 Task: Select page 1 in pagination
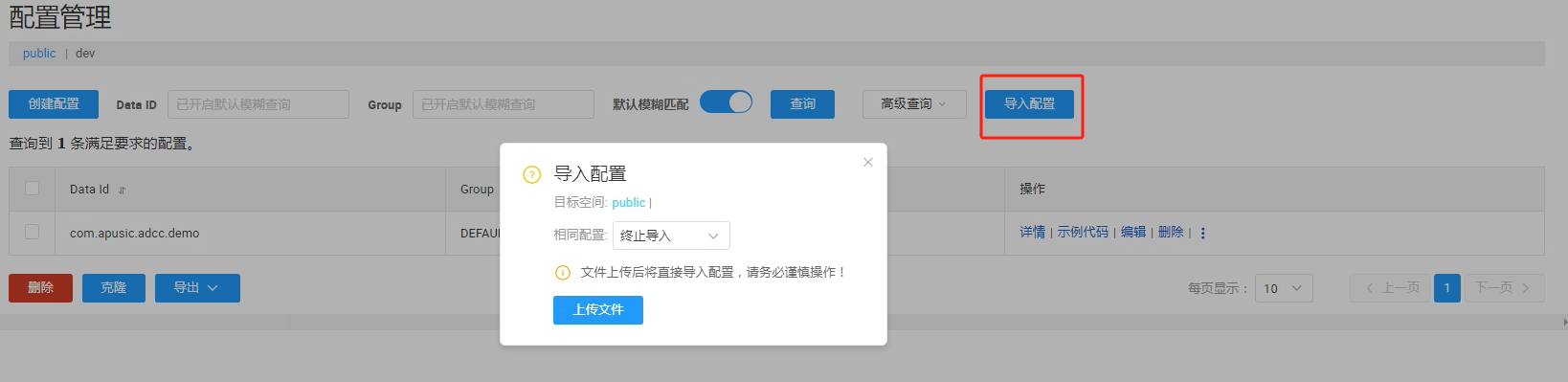click(x=1447, y=288)
